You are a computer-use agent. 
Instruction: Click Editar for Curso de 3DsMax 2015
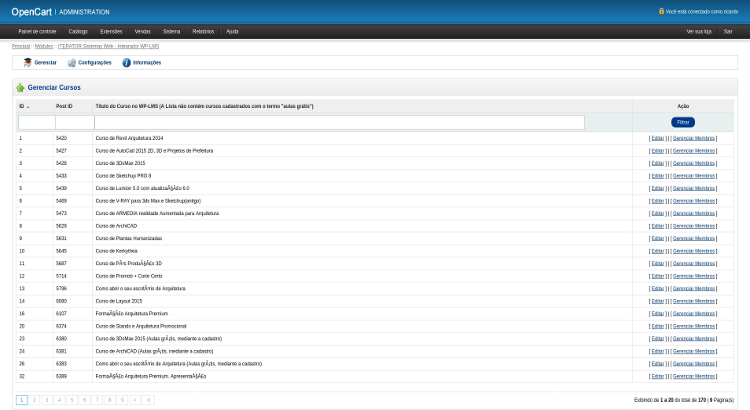click(658, 163)
